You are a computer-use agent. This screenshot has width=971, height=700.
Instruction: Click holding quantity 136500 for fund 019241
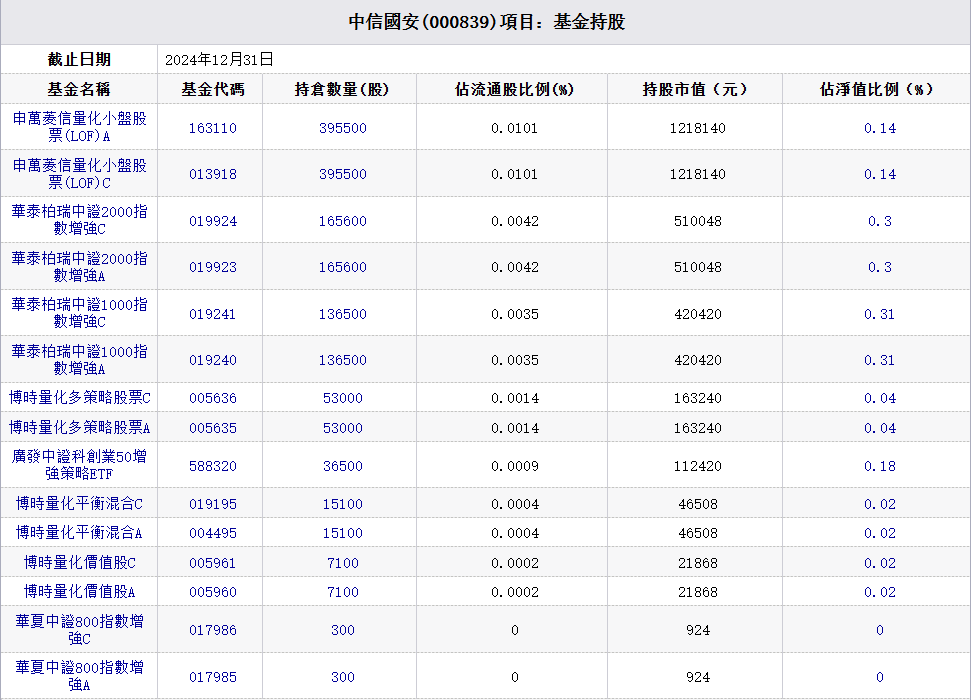click(342, 314)
